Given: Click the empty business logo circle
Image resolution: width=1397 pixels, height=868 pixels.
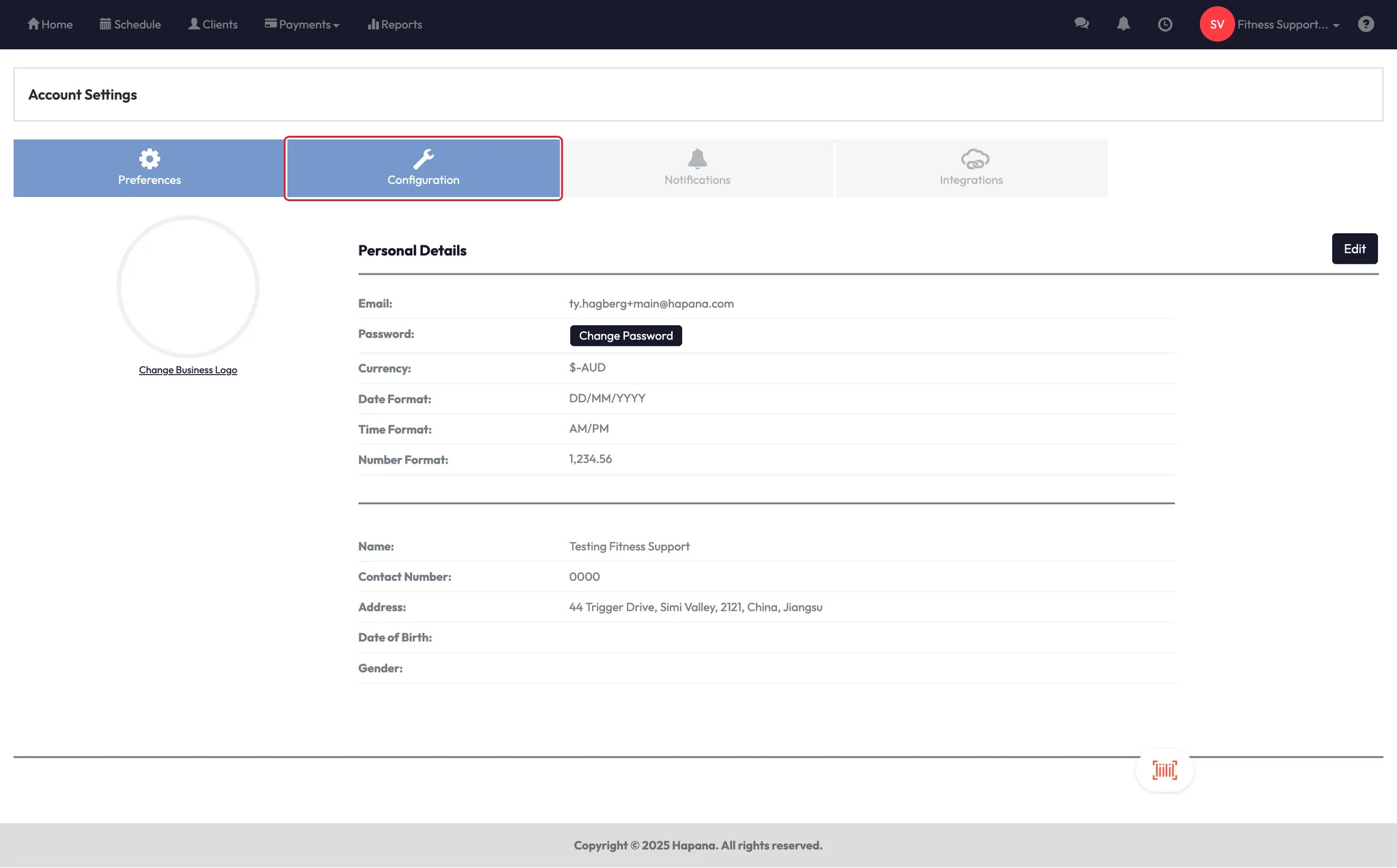Looking at the screenshot, I should 188,286.
